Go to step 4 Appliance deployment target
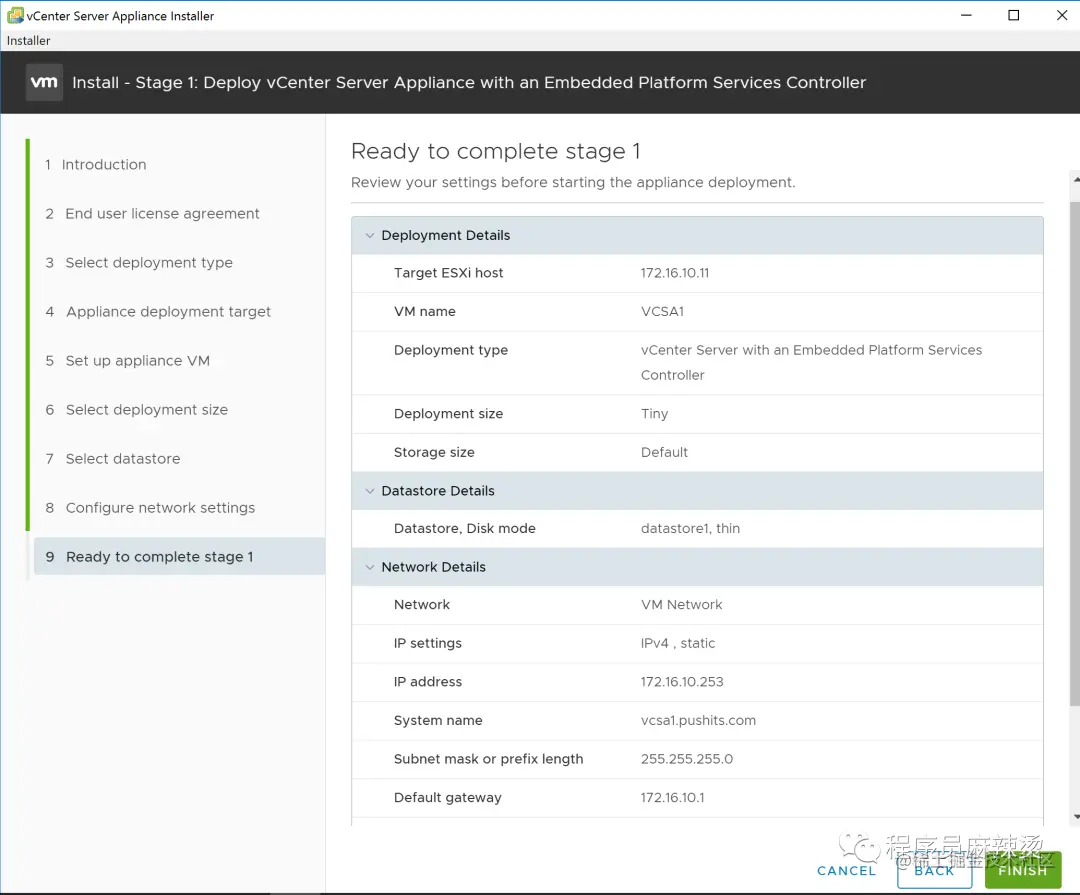This screenshot has height=895, width=1080. (158, 311)
